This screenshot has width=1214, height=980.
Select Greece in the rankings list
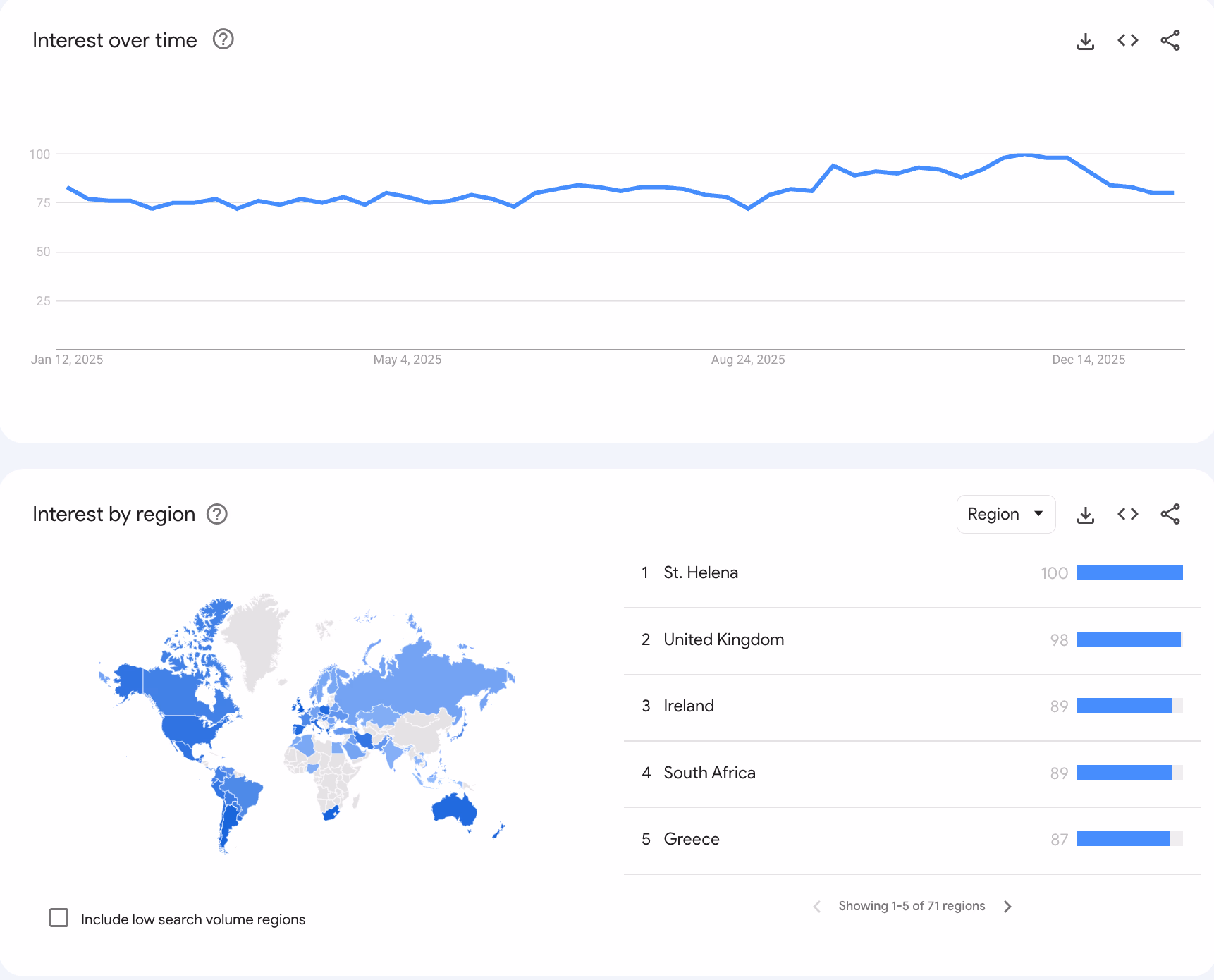point(692,839)
